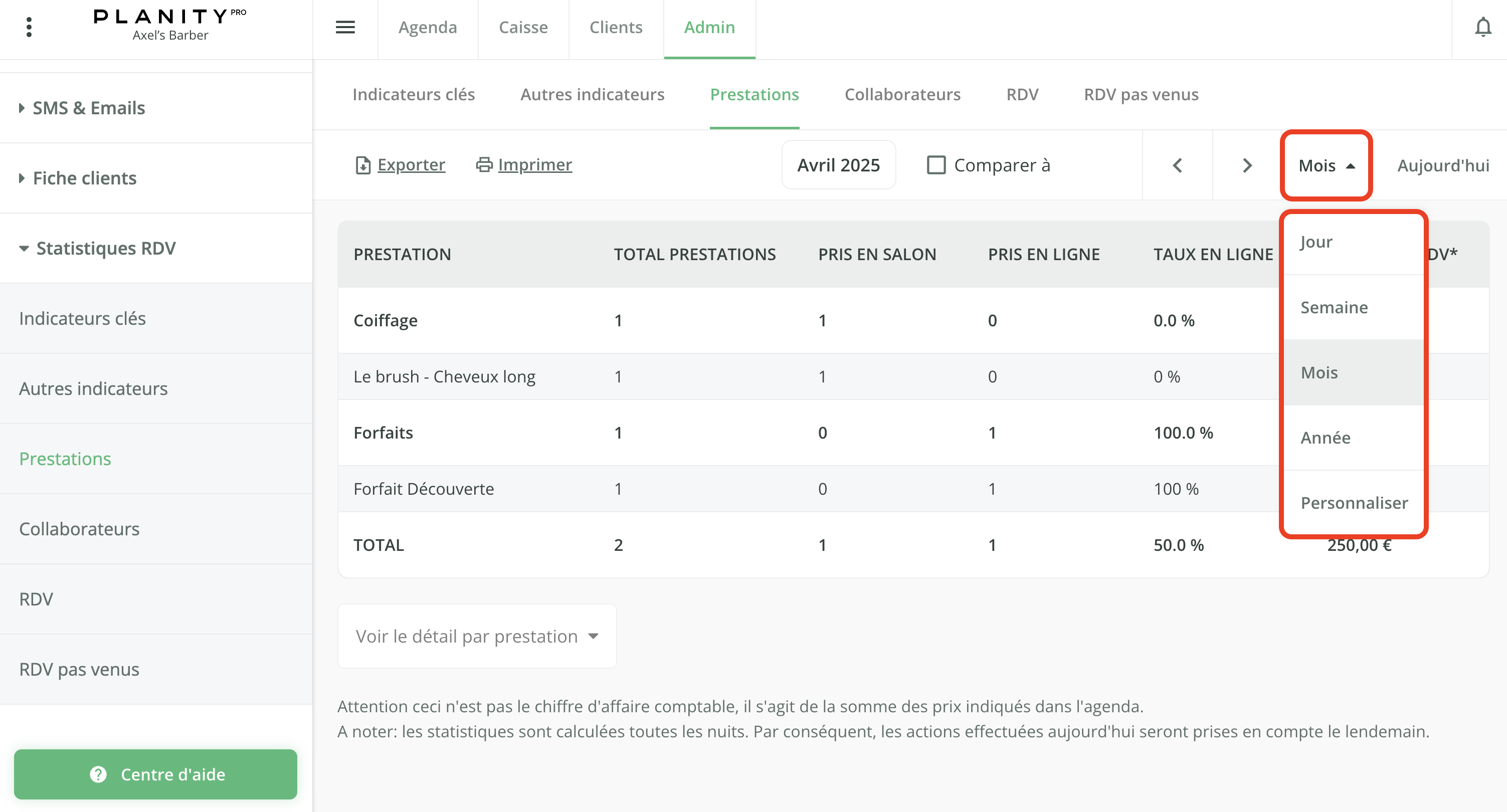Enable the Comparer à checkbox
Image resolution: width=1507 pixels, height=812 pixels.
tap(936, 165)
